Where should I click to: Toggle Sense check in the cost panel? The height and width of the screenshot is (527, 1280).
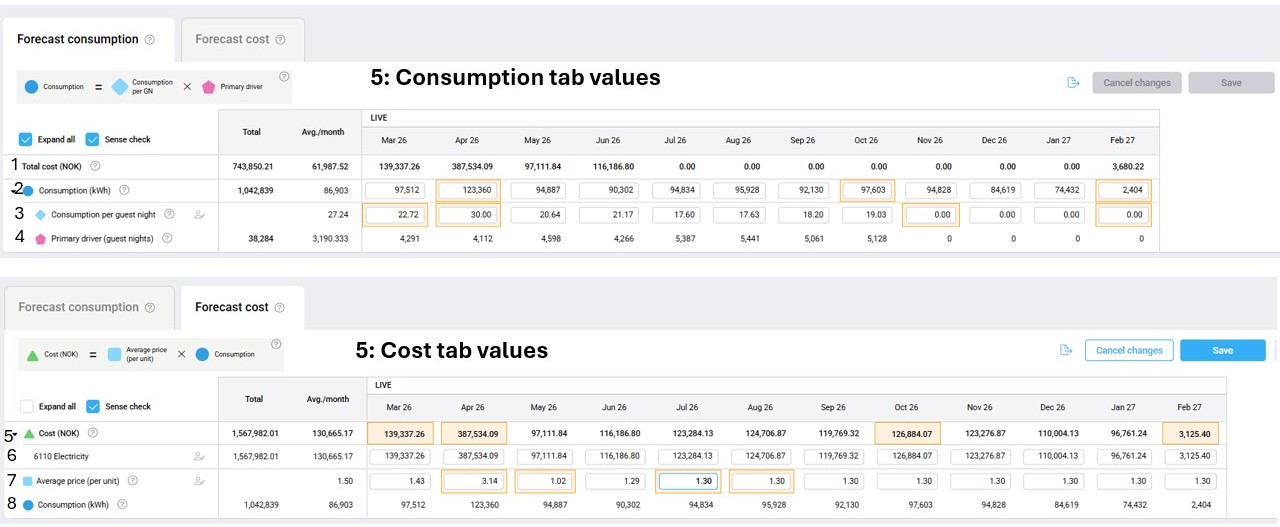tap(92, 407)
